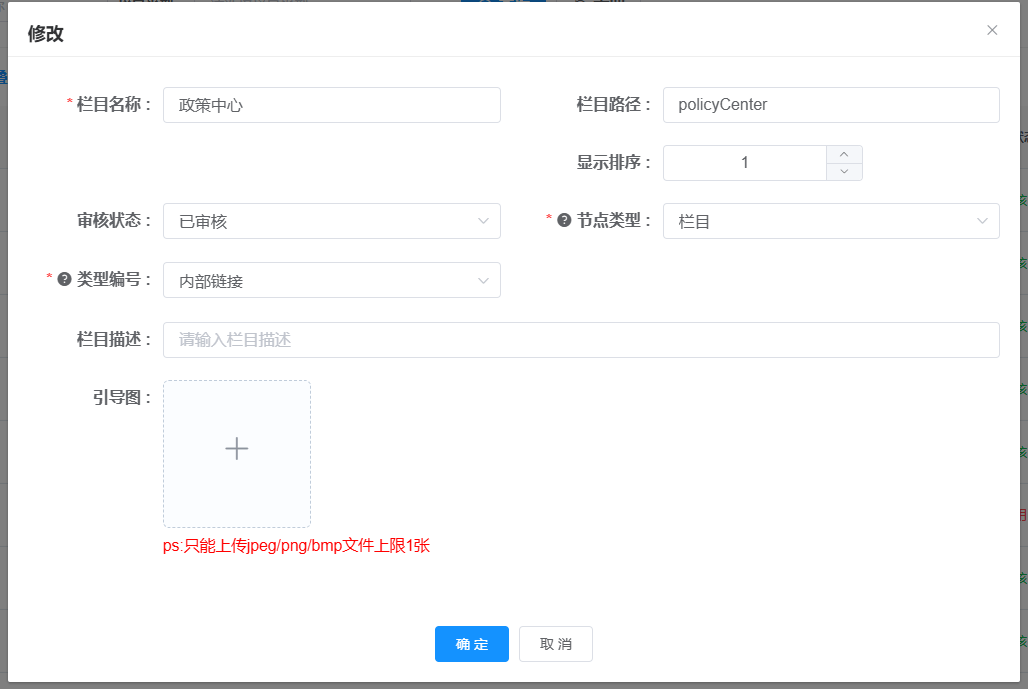The width and height of the screenshot is (1028, 689).
Task: Open the 审核状态 dropdown showing 已审核
Action: click(330, 221)
